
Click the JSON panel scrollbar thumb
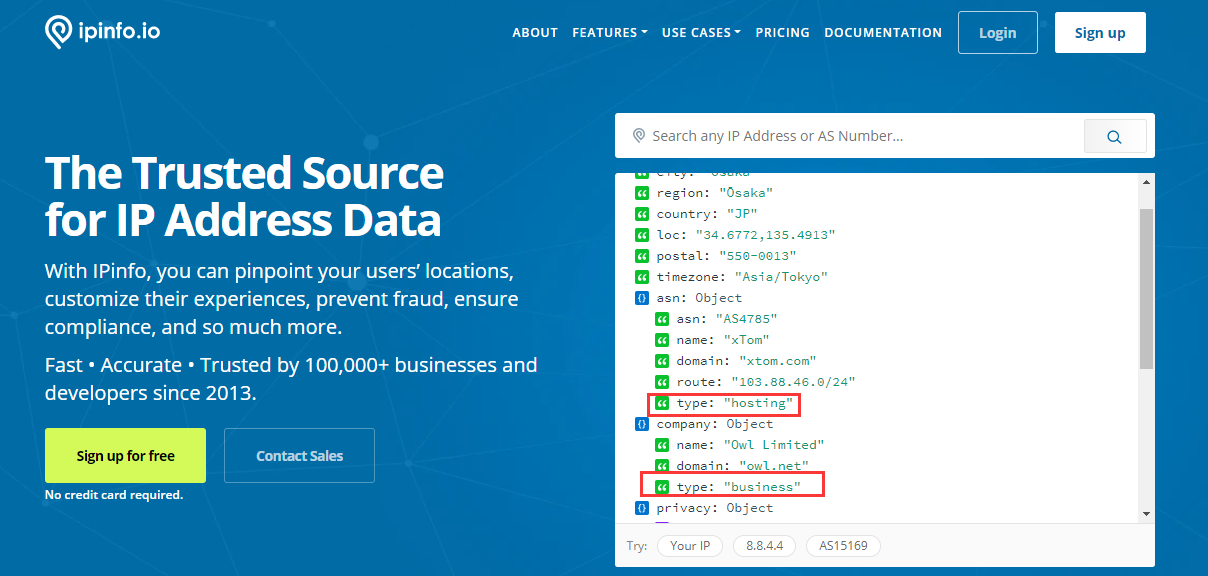[1146, 290]
